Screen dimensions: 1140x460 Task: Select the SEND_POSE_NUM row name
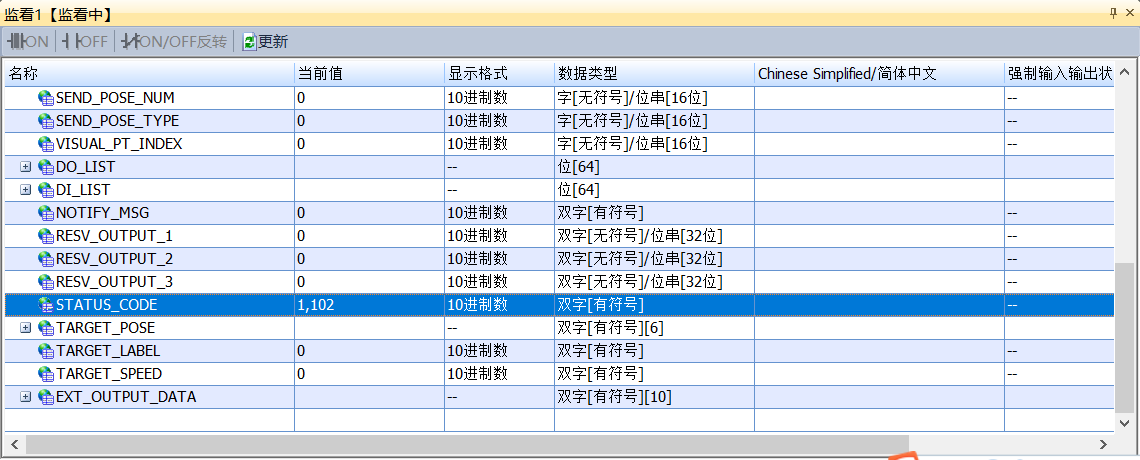[115, 97]
